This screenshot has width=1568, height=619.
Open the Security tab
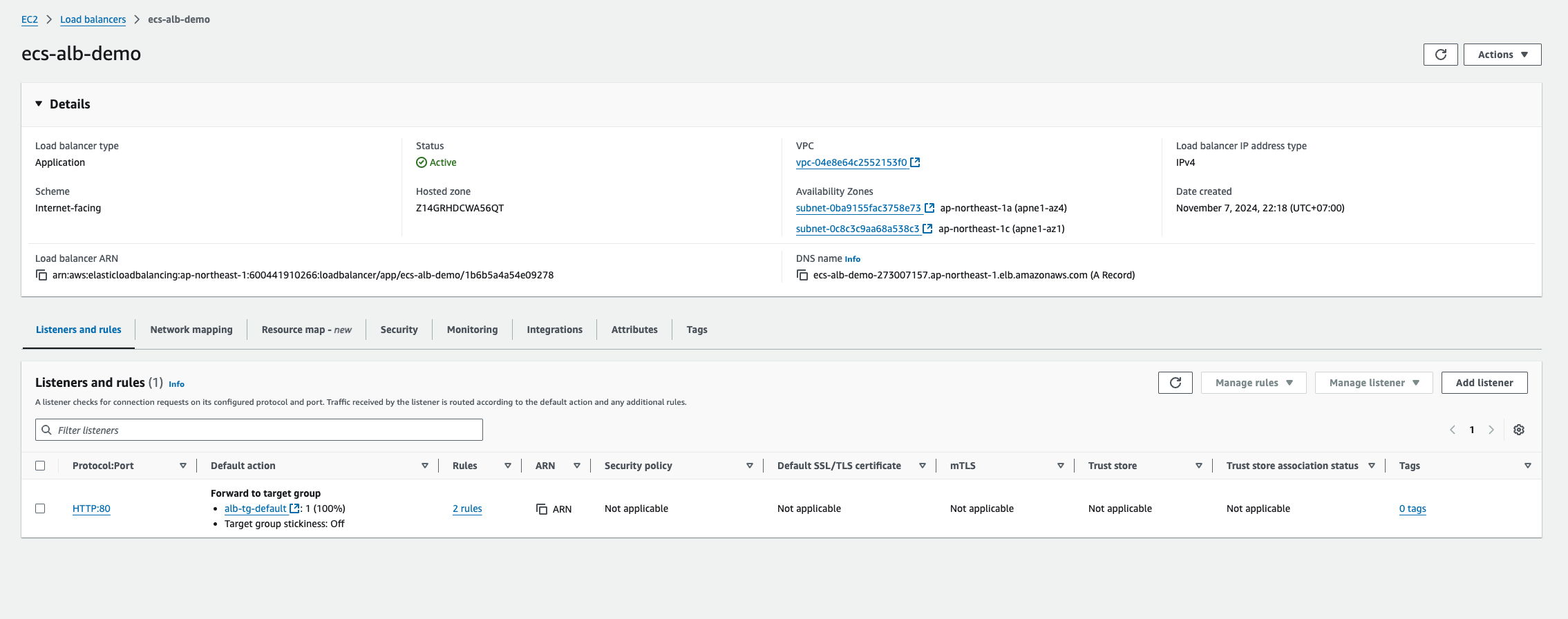[x=399, y=330]
